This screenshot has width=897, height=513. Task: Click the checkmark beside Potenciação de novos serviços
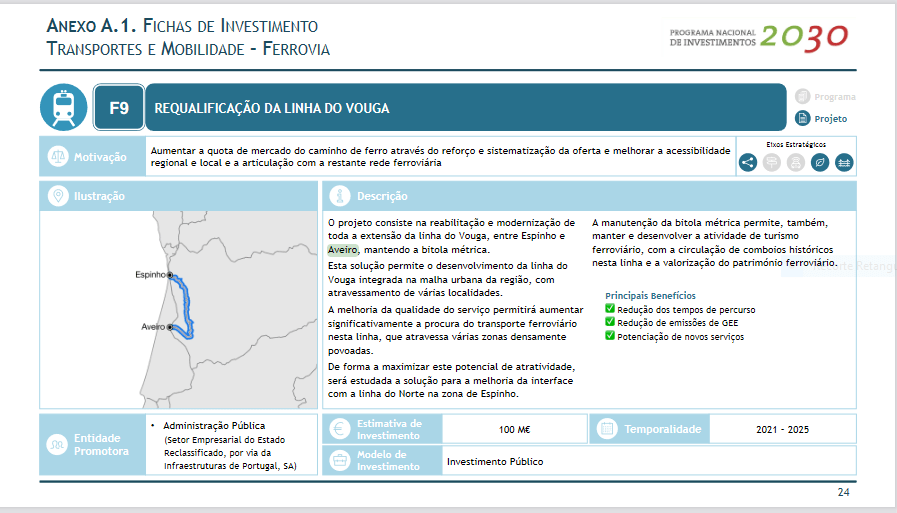[610, 336]
